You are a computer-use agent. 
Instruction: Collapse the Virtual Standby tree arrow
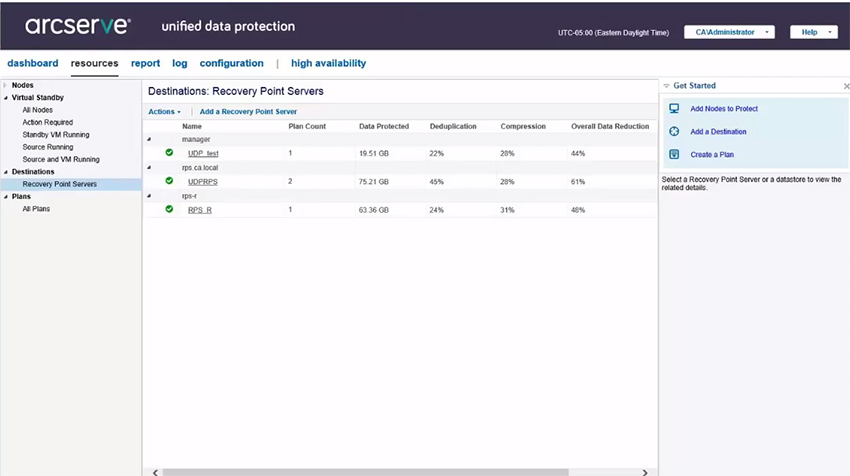point(5,98)
